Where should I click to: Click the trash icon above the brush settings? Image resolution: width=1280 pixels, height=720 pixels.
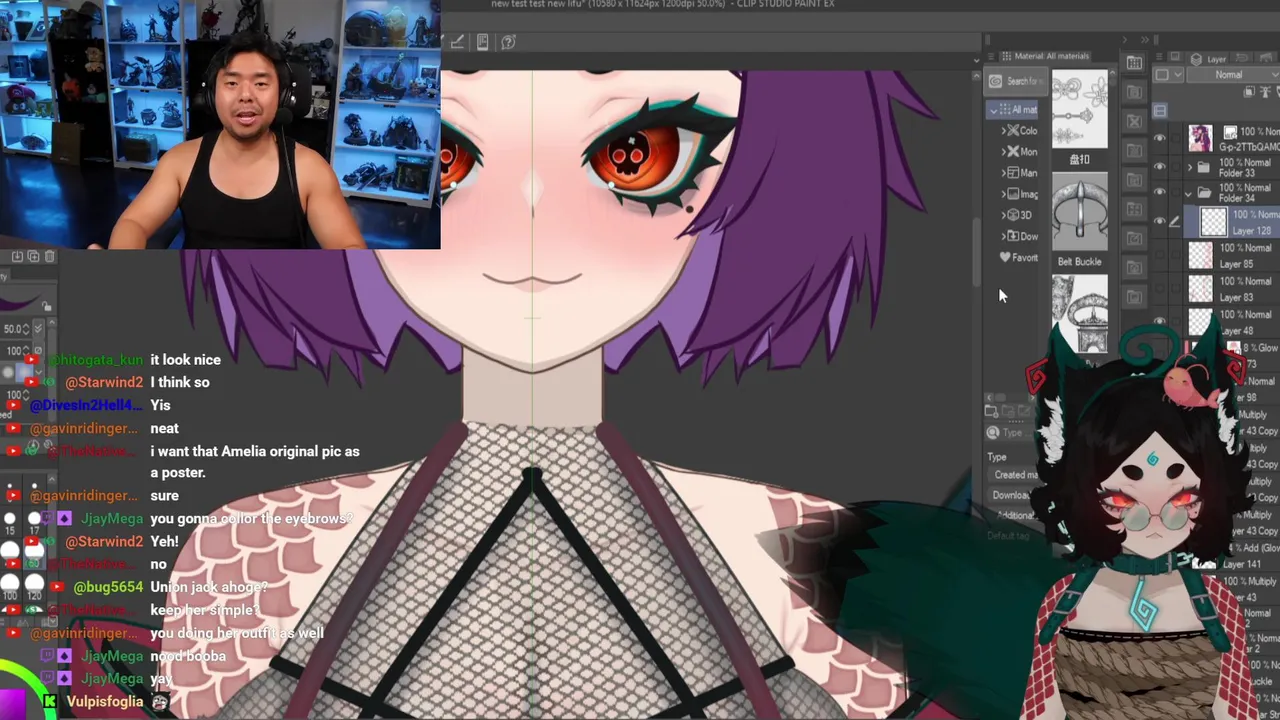50,257
